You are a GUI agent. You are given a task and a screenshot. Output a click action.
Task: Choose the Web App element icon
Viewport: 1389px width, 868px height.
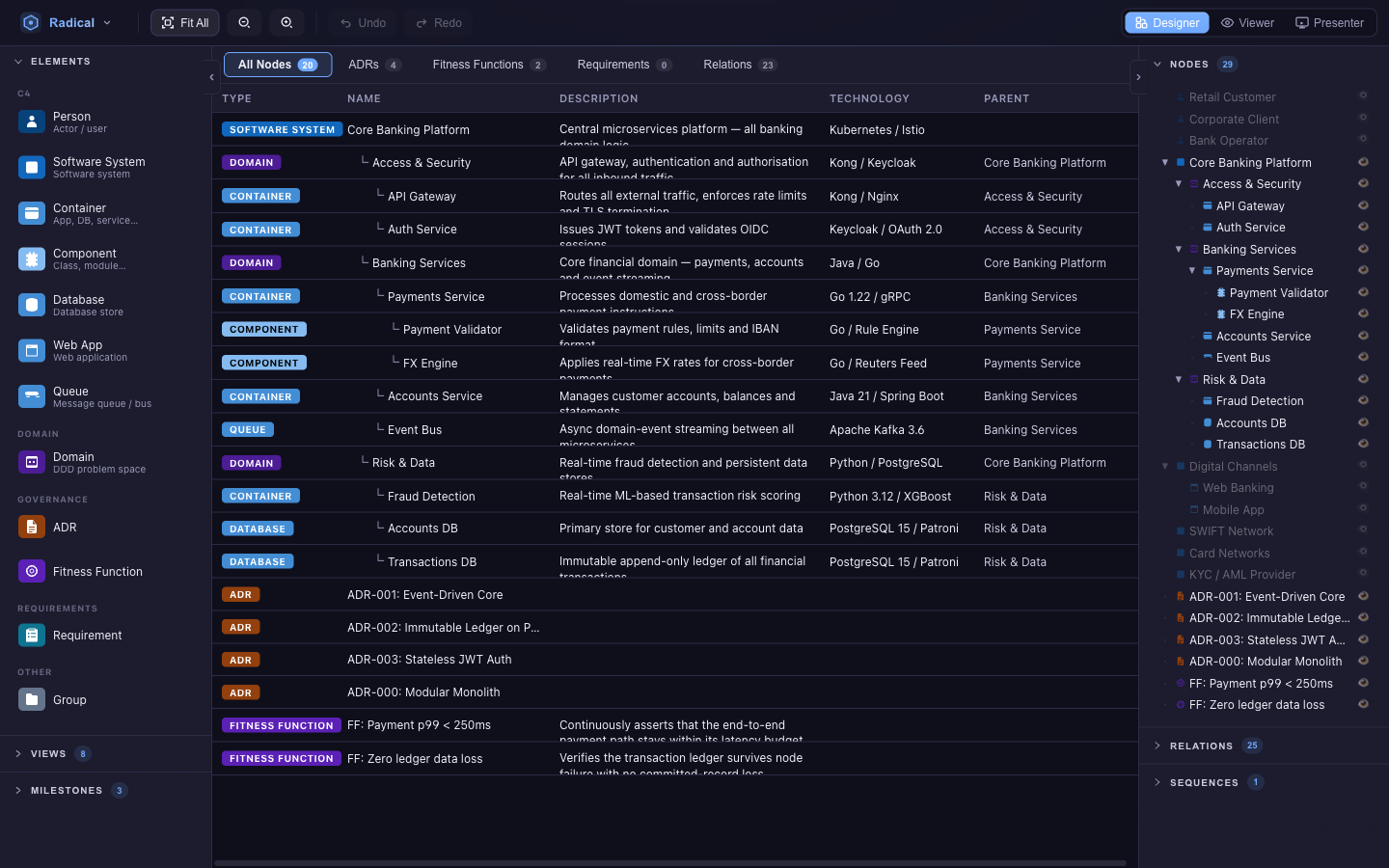click(32, 351)
